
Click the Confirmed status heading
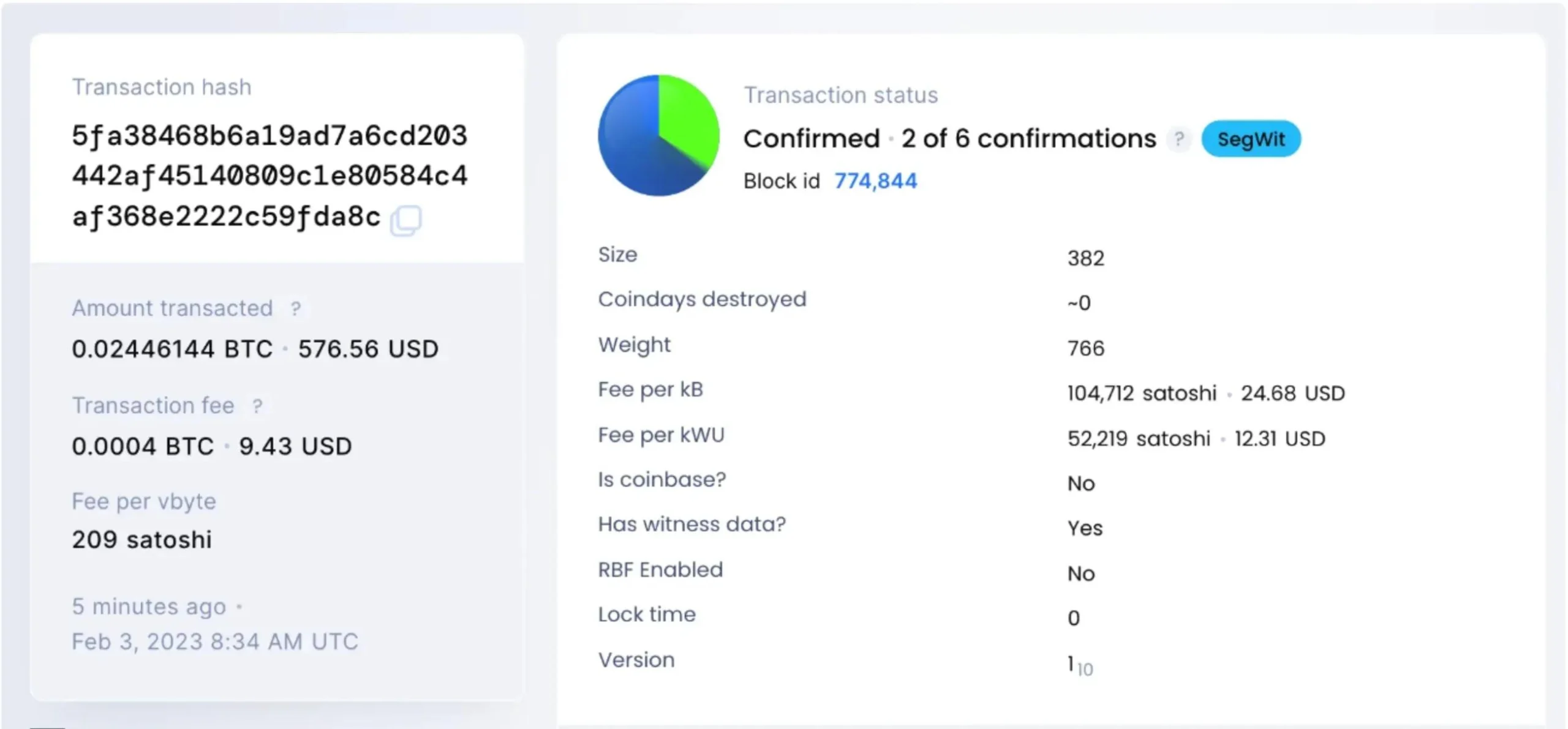click(x=812, y=139)
